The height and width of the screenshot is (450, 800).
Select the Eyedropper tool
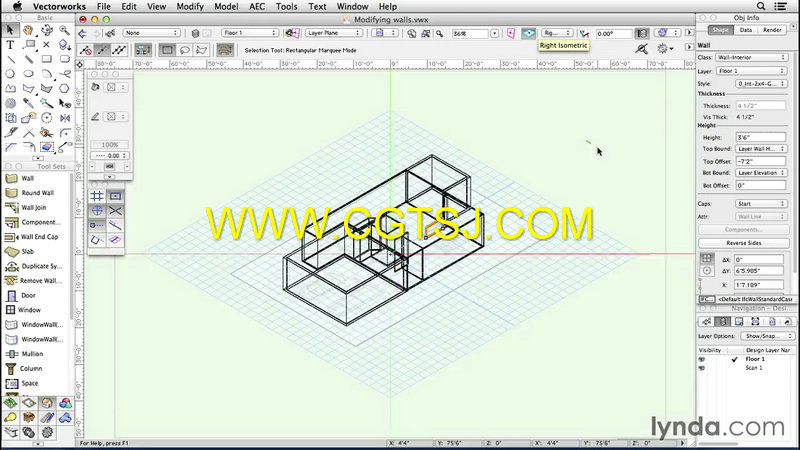28,104
